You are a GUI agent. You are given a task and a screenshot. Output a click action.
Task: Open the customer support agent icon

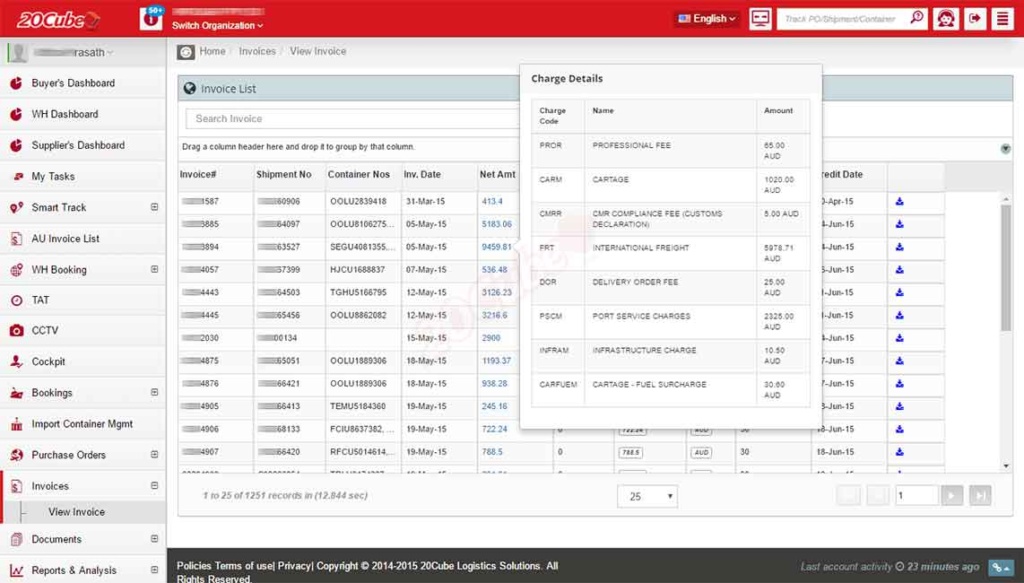(945, 19)
